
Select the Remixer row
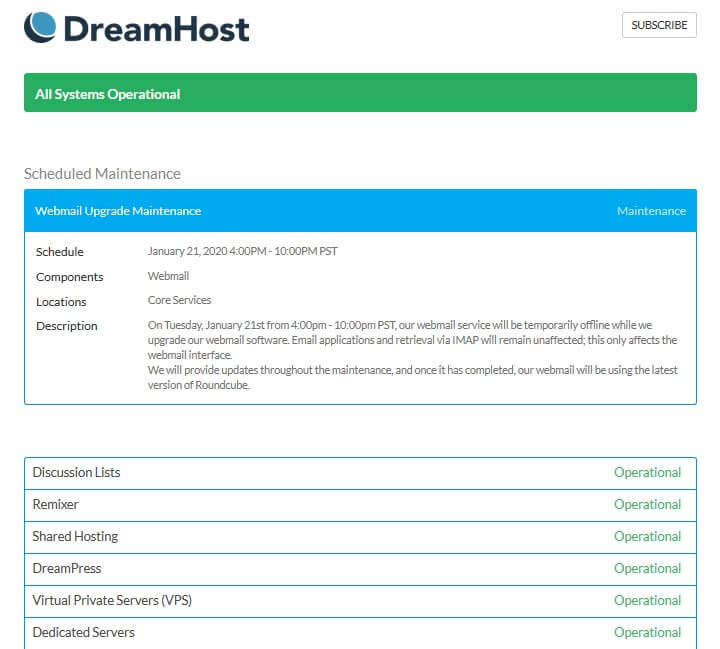(360, 505)
